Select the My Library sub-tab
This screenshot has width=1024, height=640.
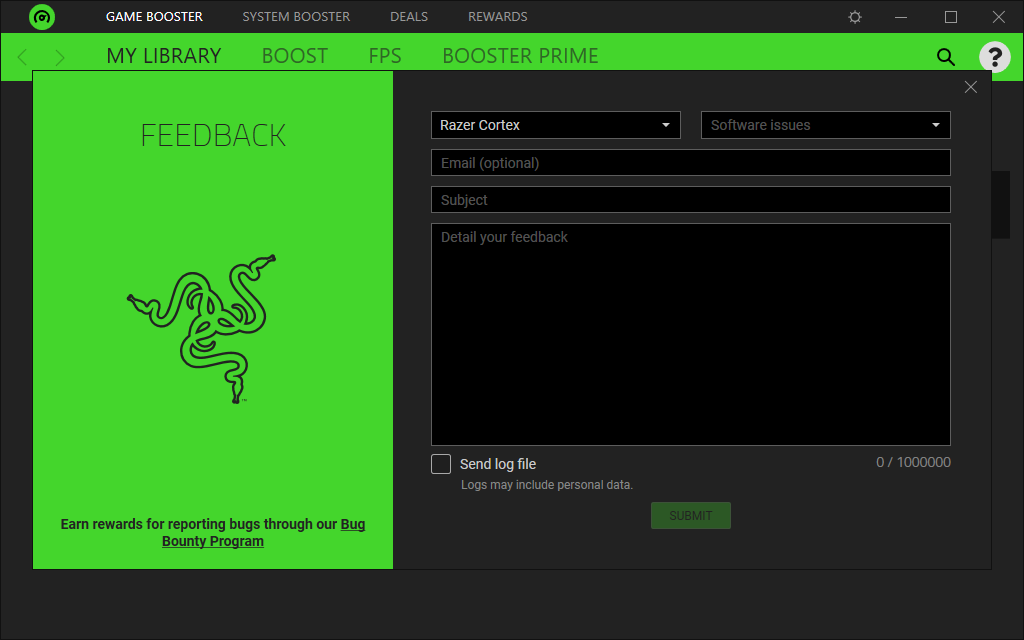click(x=164, y=56)
